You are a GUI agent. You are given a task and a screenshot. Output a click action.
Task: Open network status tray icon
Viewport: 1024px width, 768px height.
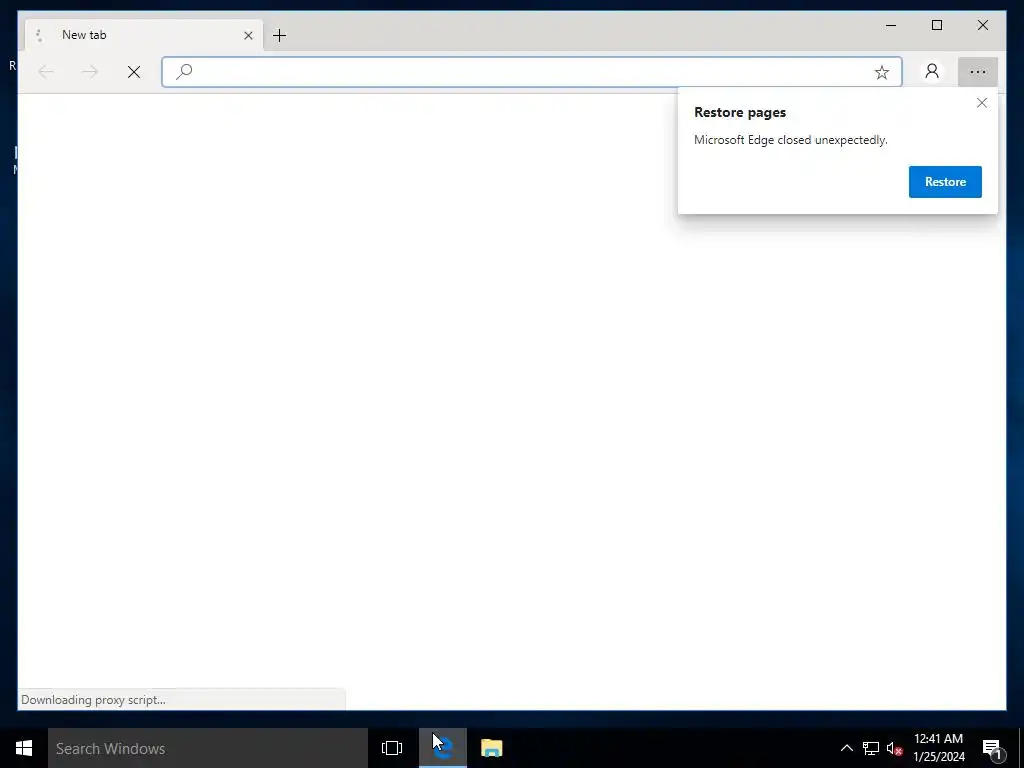[x=871, y=748]
